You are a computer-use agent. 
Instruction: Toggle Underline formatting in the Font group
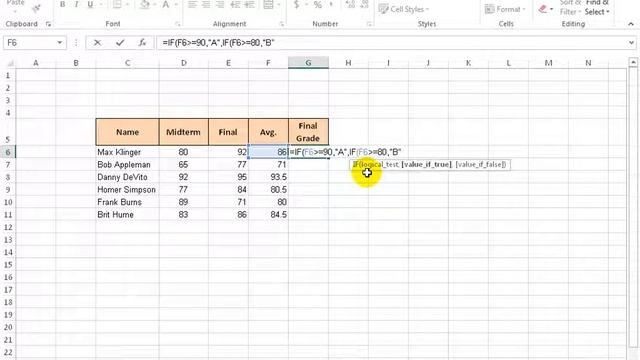pyautogui.click(x=90, y=4)
